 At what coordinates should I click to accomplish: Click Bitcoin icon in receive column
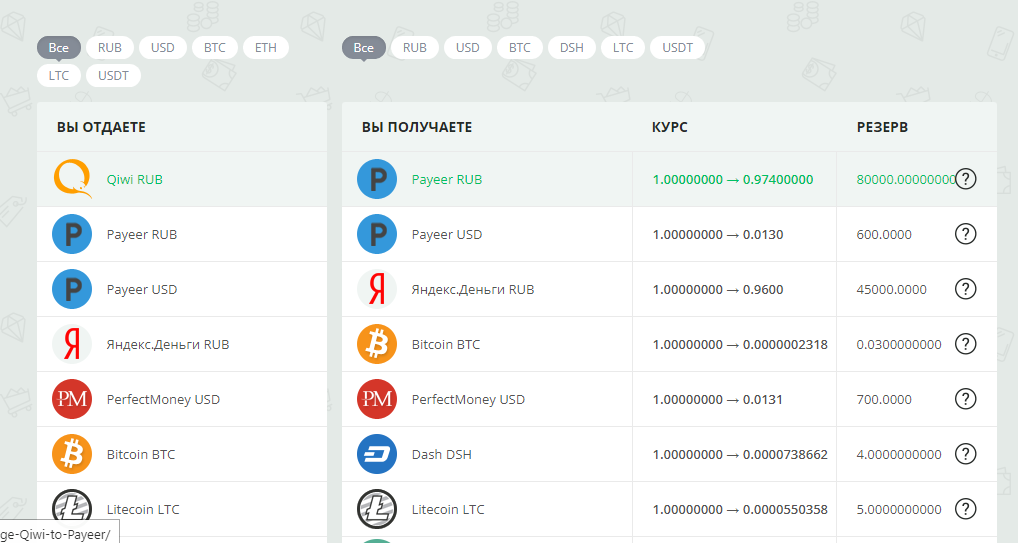(x=377, y=344)
